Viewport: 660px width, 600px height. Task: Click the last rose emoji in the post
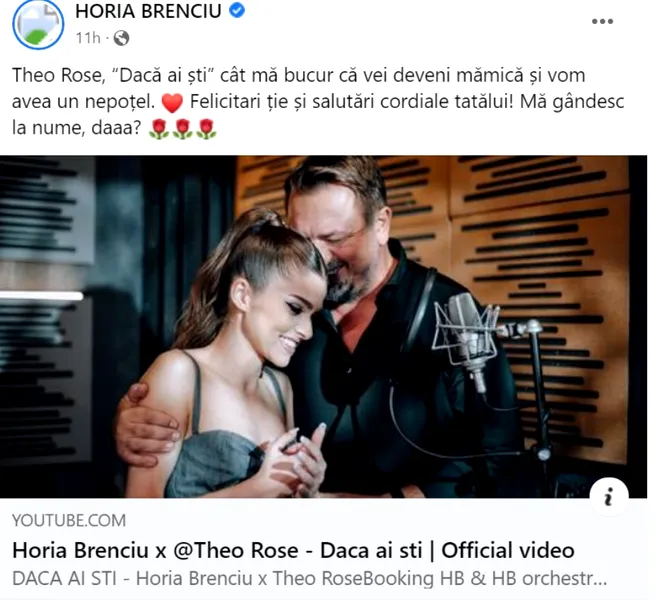[206, 129]
